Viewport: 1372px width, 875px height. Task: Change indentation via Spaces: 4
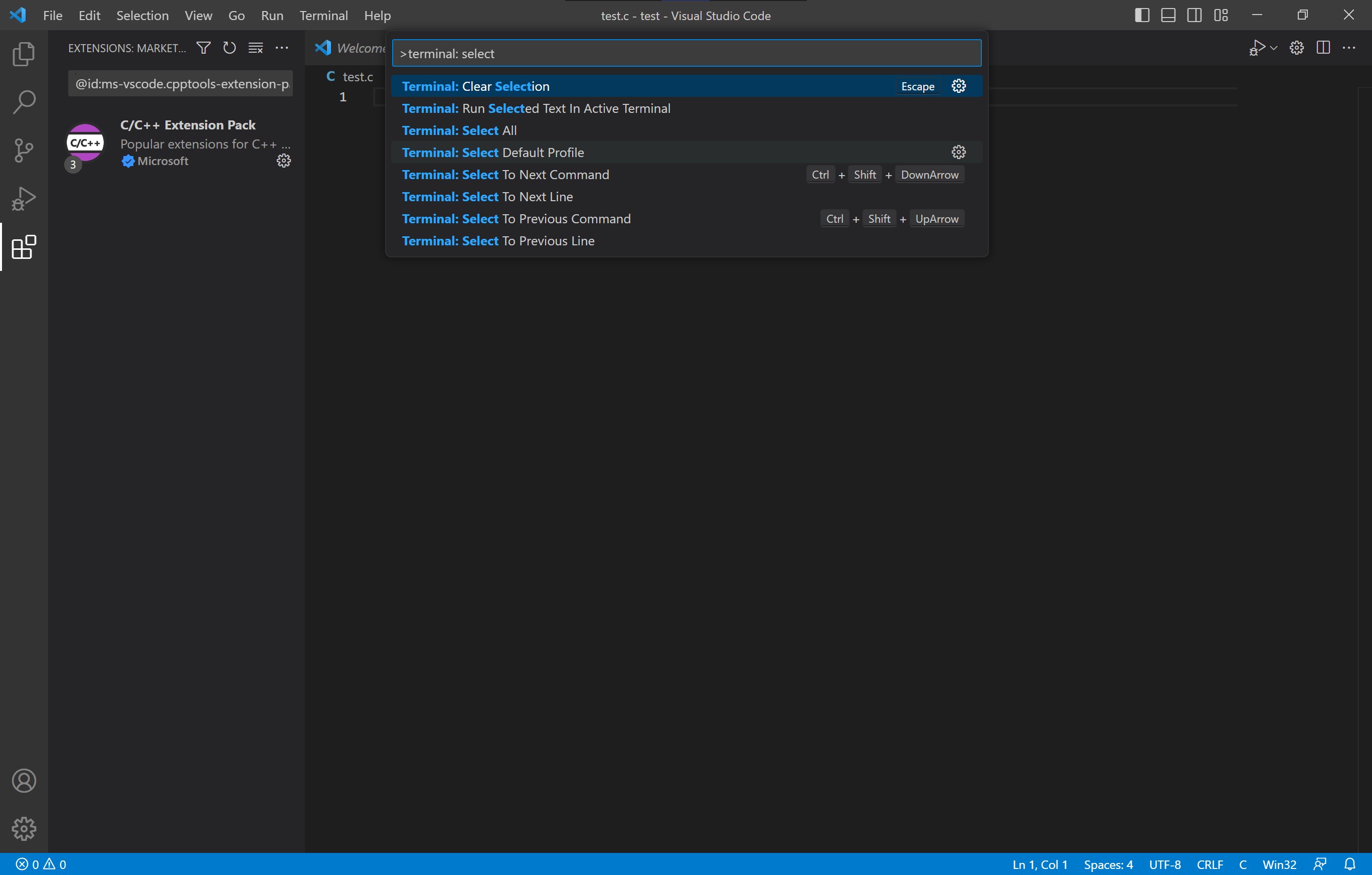coord(1108,864)
